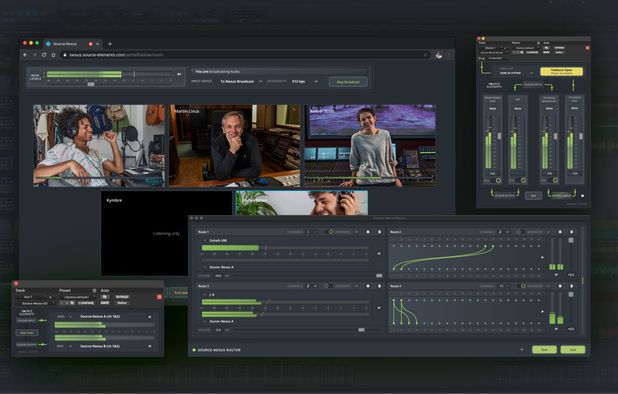This screenshot has width=618, height=394.
Task: Toggle the Route 1 enable switch
Action: (x=329, y=232)
